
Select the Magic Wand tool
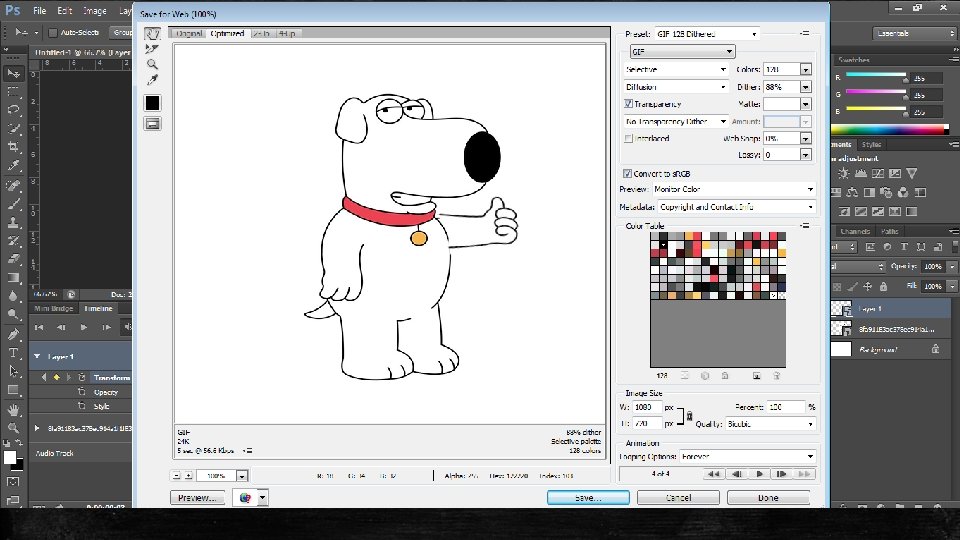(x=13, y=129)
